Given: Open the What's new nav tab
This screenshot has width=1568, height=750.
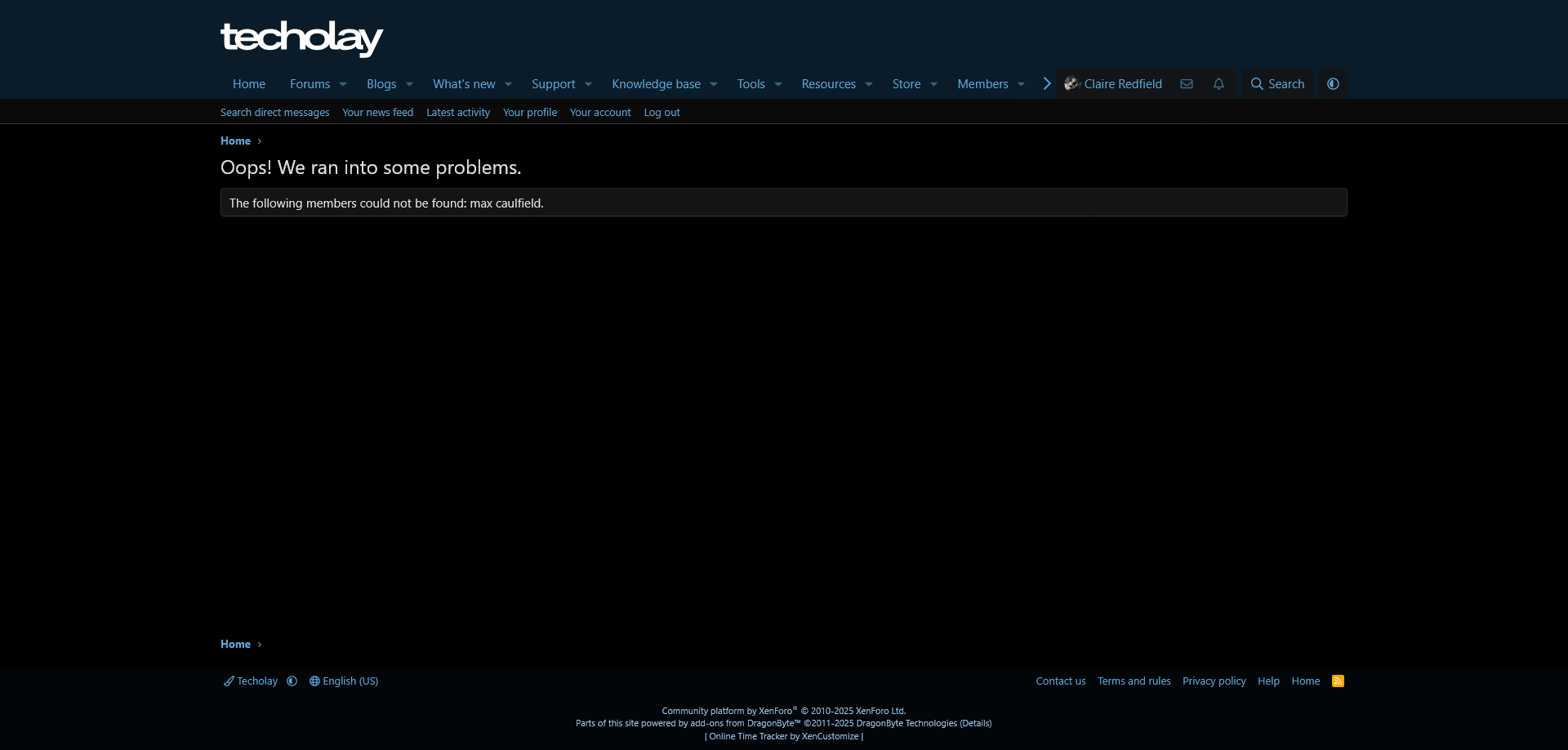Looking at the screenshot, I should [x=464, y=84].
